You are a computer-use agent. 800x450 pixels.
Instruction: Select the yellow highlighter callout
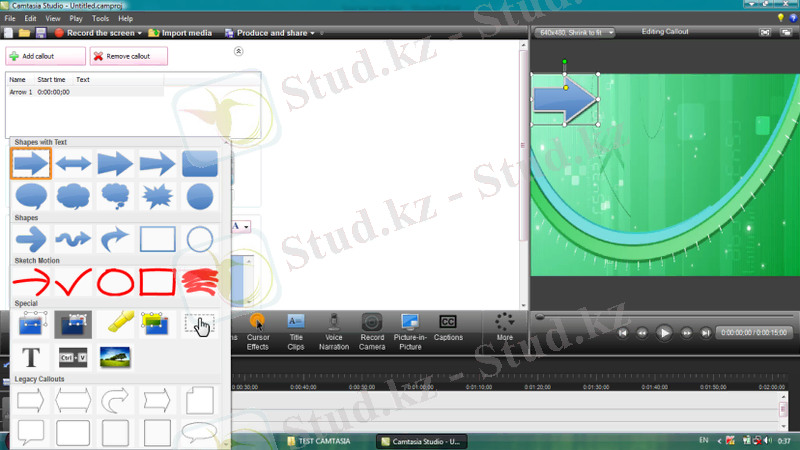click(118, 322)
